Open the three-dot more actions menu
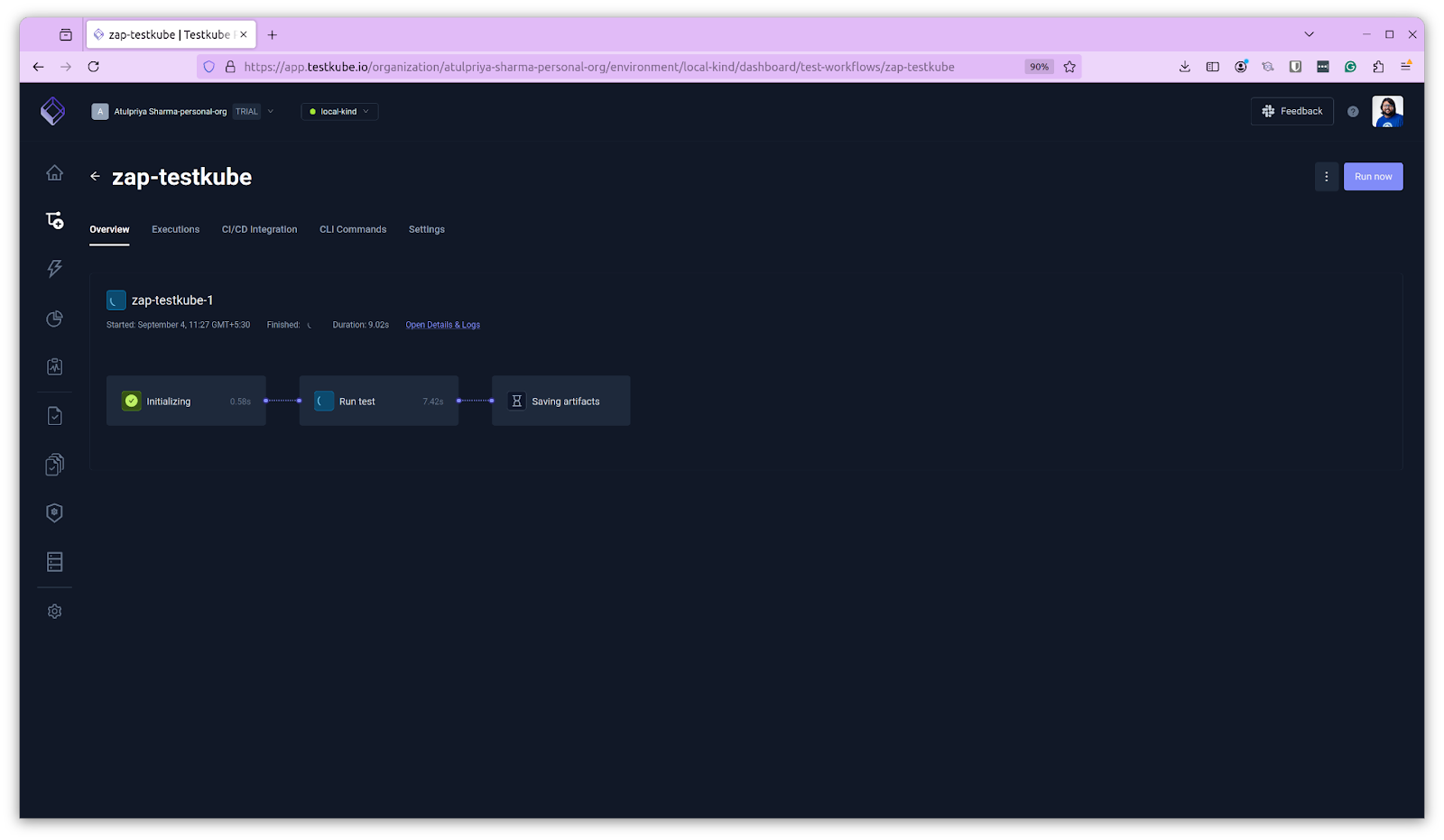This screenshot has height=840, width=1444. [x=1326, y=177]
